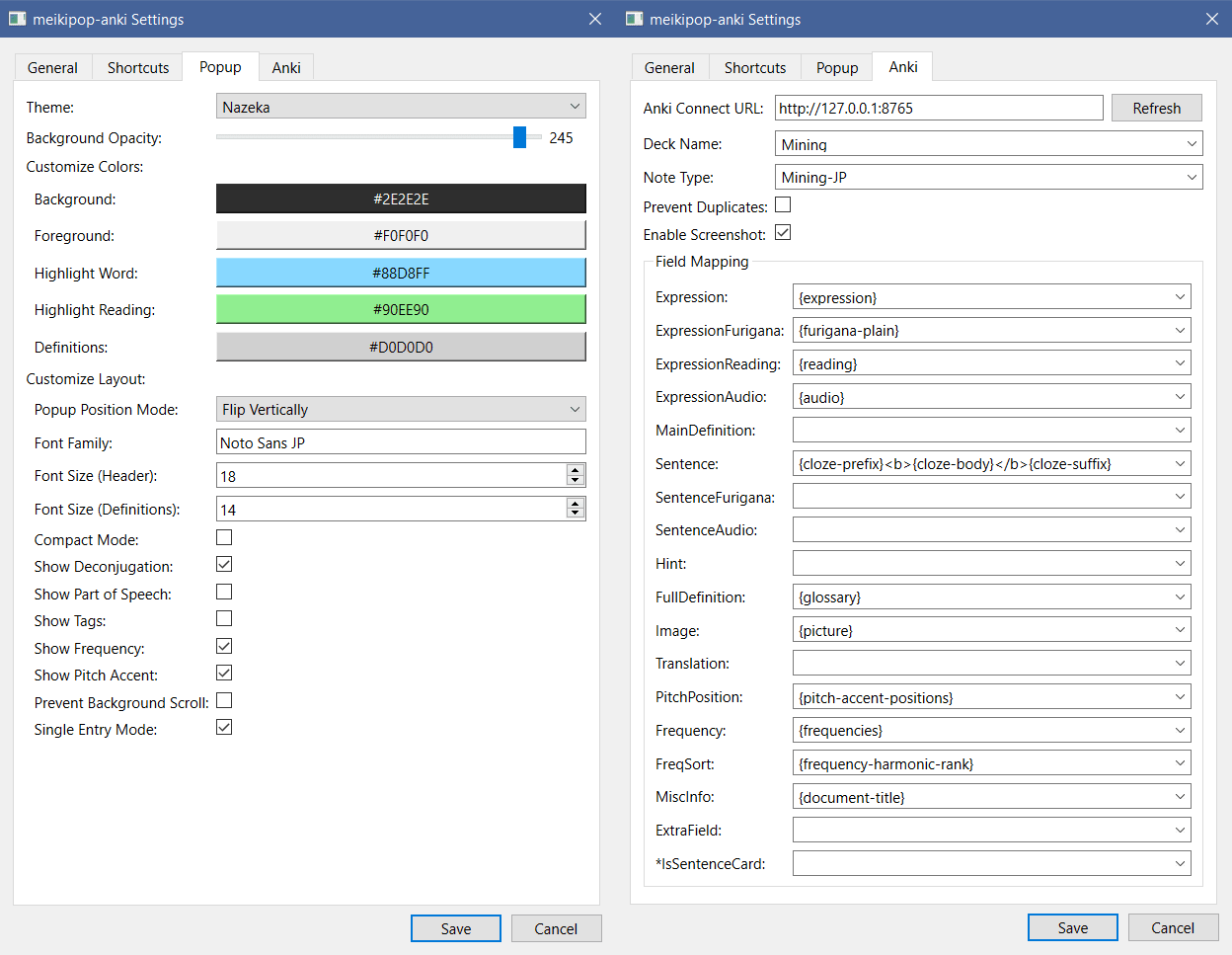1232x955 pixels.
Task: Open the *IsSentenceCard mapping dropdown
Action: pos(992,864)
